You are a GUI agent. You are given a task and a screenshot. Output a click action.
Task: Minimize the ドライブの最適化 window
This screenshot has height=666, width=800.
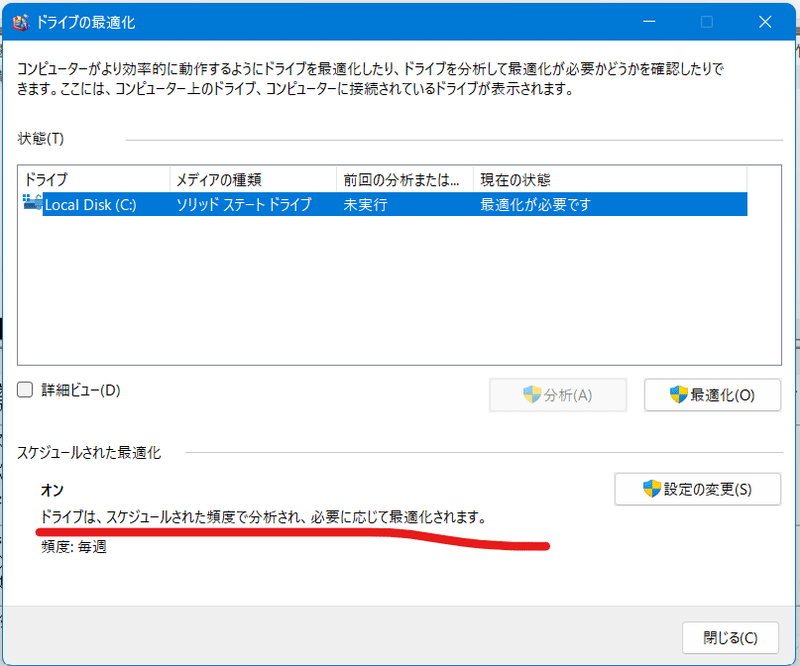pyautogui.click(x=649, y=22)
